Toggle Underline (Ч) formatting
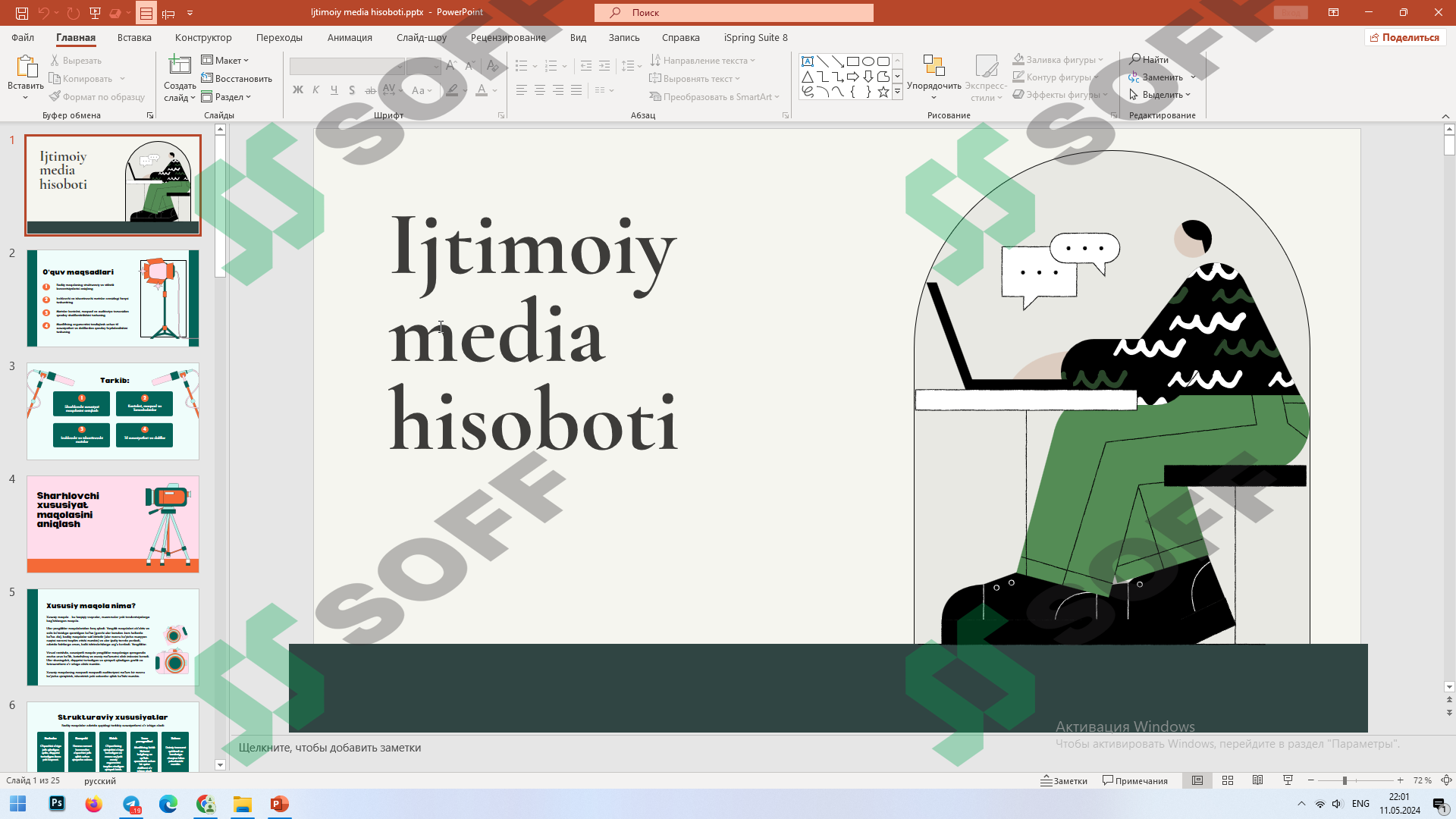1456x819 pixels. click(x=334, y=90)
